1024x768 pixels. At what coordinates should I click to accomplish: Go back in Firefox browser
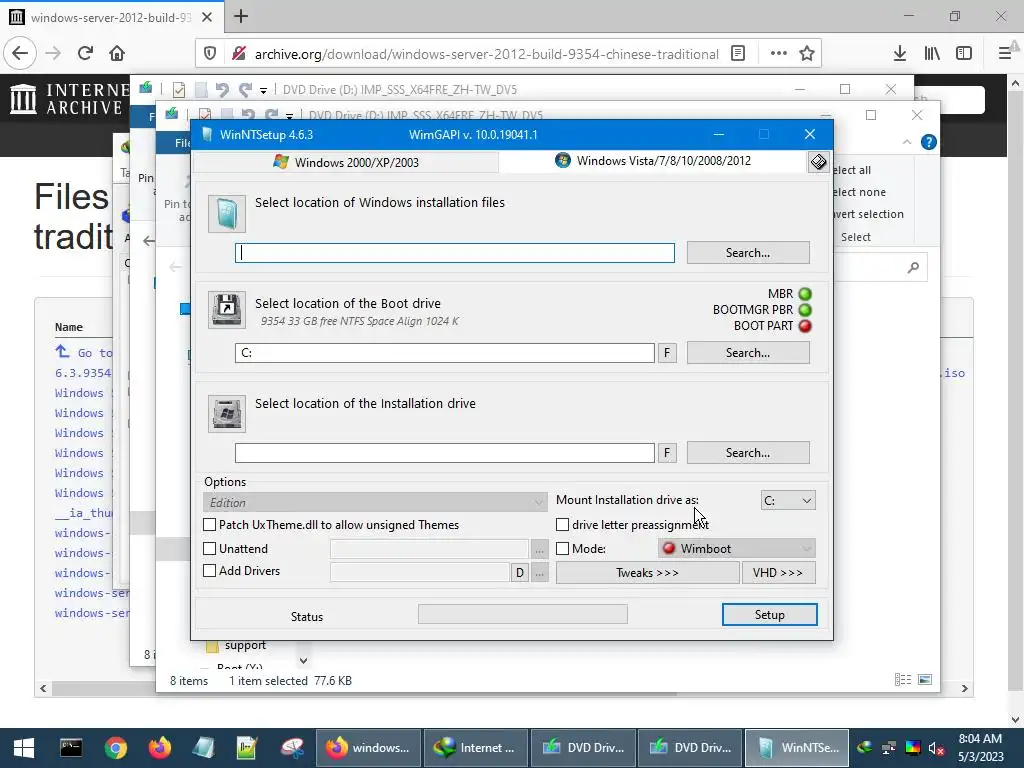pos(20,53)
